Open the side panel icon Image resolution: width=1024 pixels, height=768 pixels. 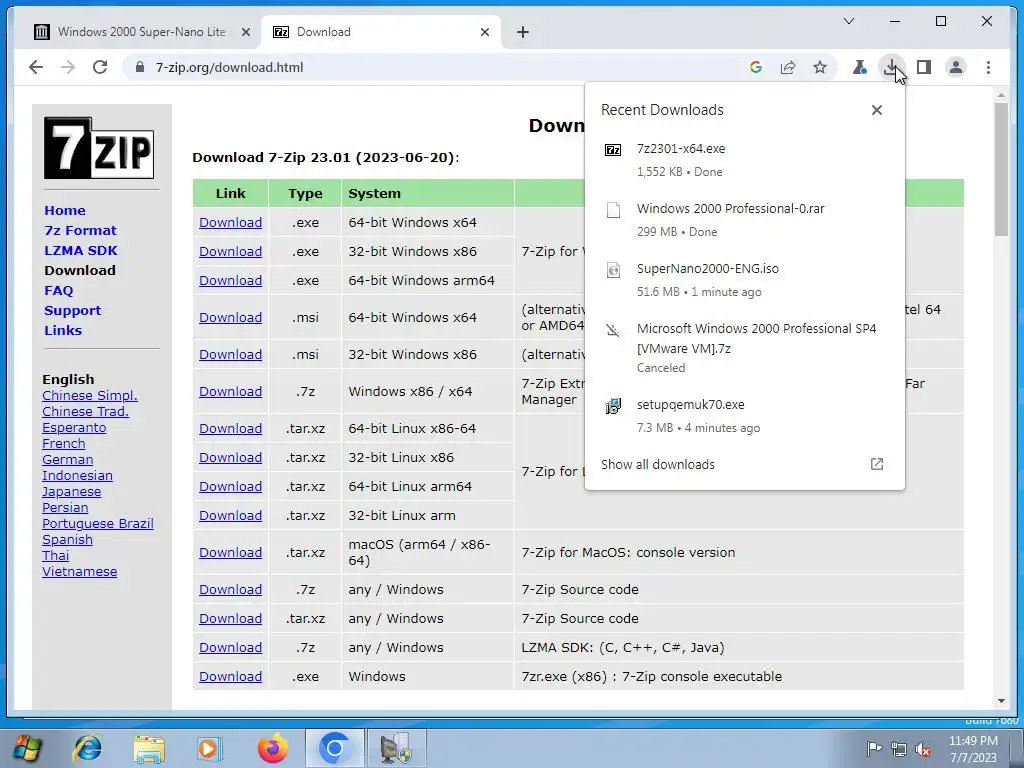(923, 67)
